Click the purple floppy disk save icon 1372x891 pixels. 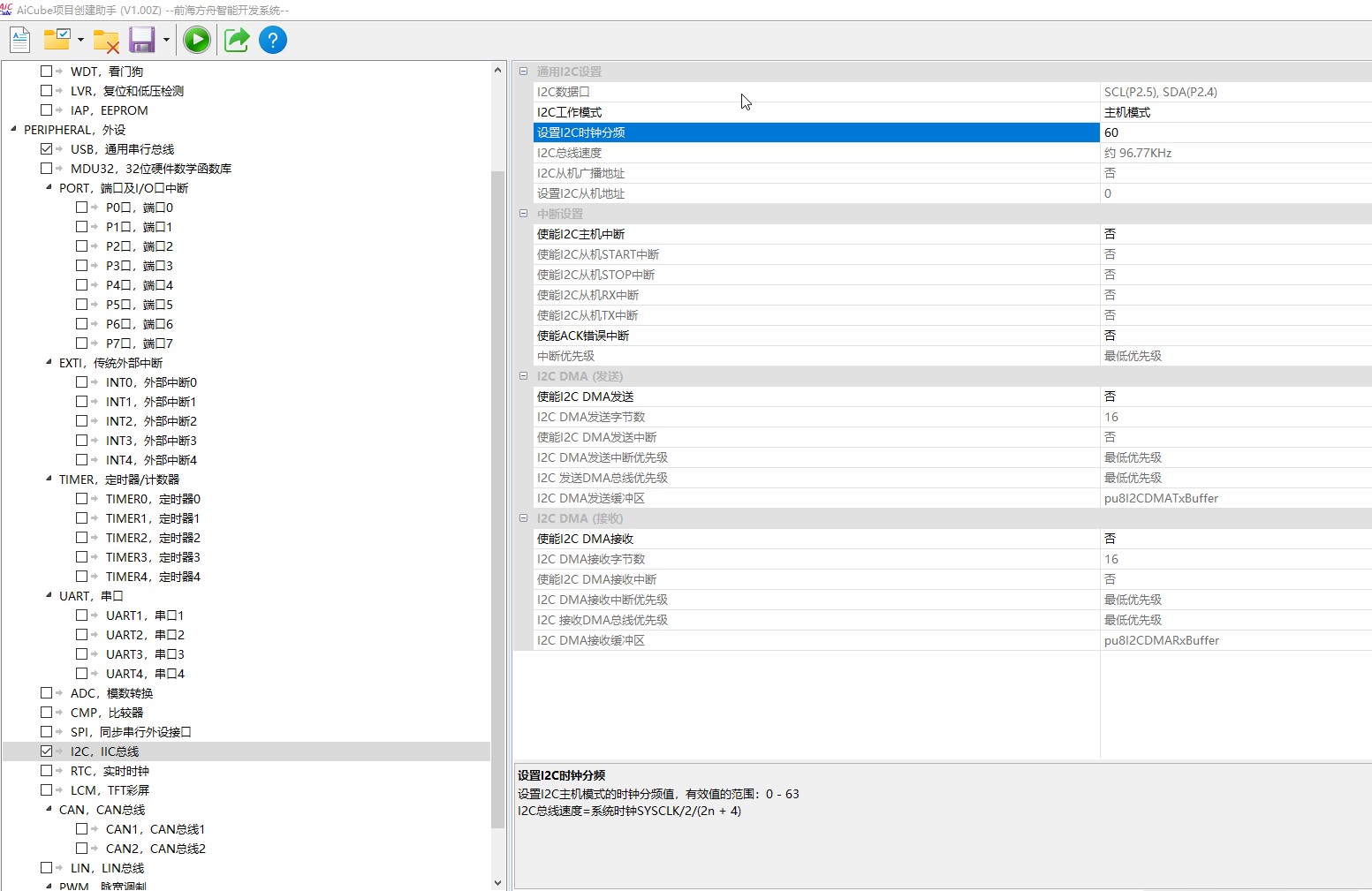point(141,40)
